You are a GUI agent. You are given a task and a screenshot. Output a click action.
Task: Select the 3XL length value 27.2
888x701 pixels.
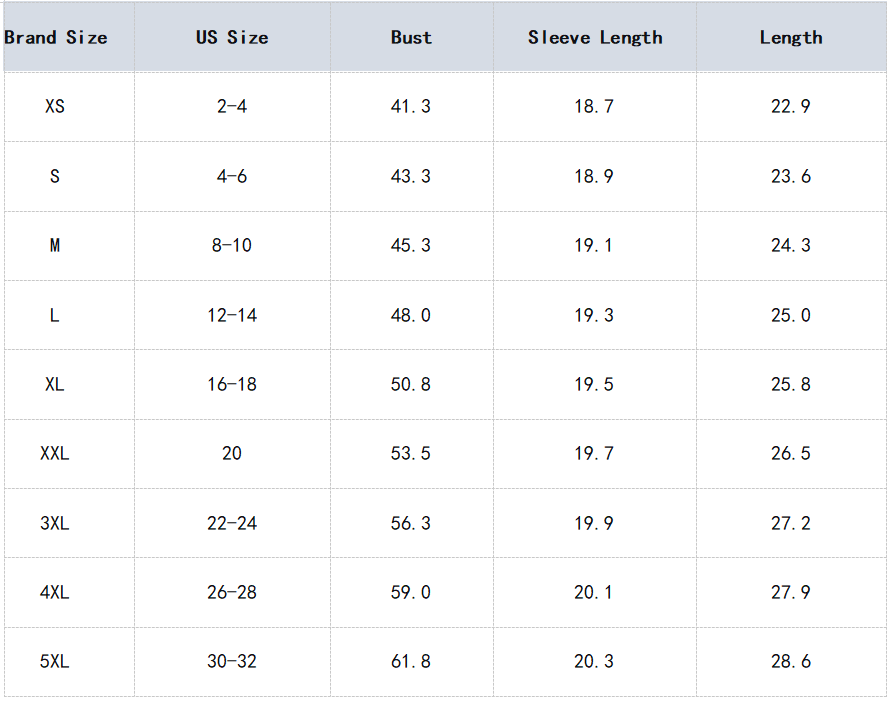(791, 523)
